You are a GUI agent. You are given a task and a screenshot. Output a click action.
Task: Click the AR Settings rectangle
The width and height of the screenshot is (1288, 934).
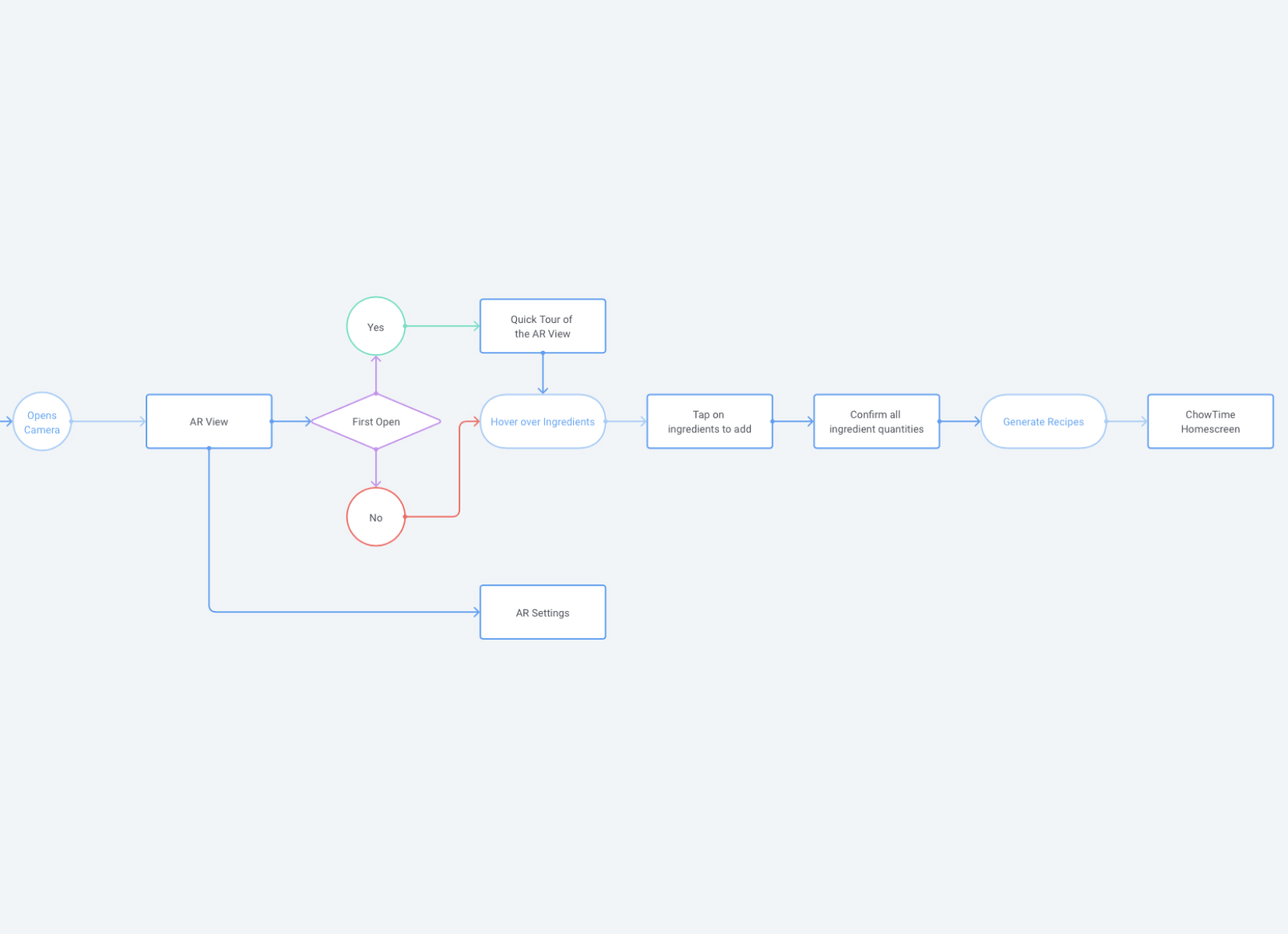tap(542, 613)
